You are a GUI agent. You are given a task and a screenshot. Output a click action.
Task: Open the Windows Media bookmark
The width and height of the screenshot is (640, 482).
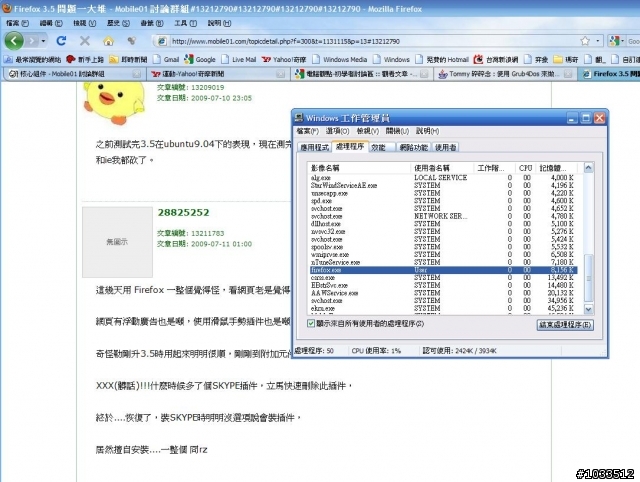[340, 60]
